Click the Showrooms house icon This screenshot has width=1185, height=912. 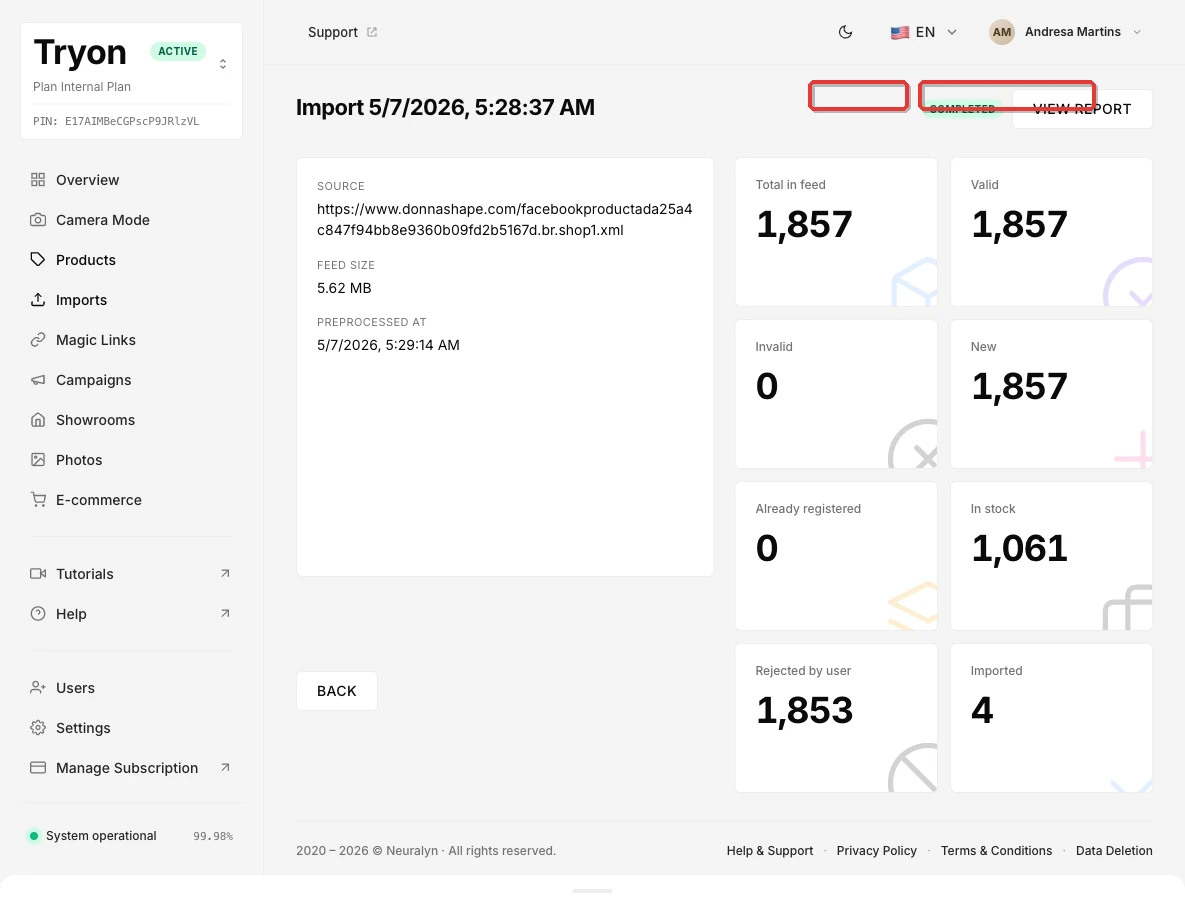[x=38, y=420]
